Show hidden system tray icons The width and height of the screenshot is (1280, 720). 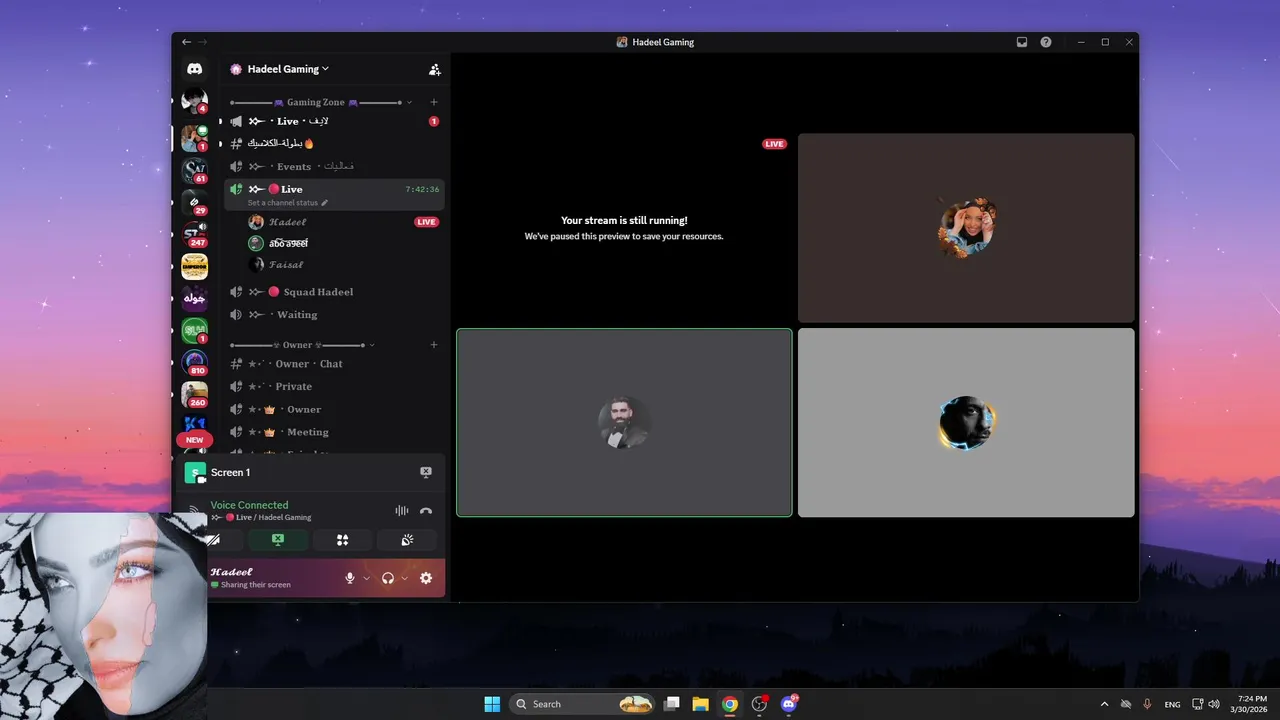[1104, 704]
